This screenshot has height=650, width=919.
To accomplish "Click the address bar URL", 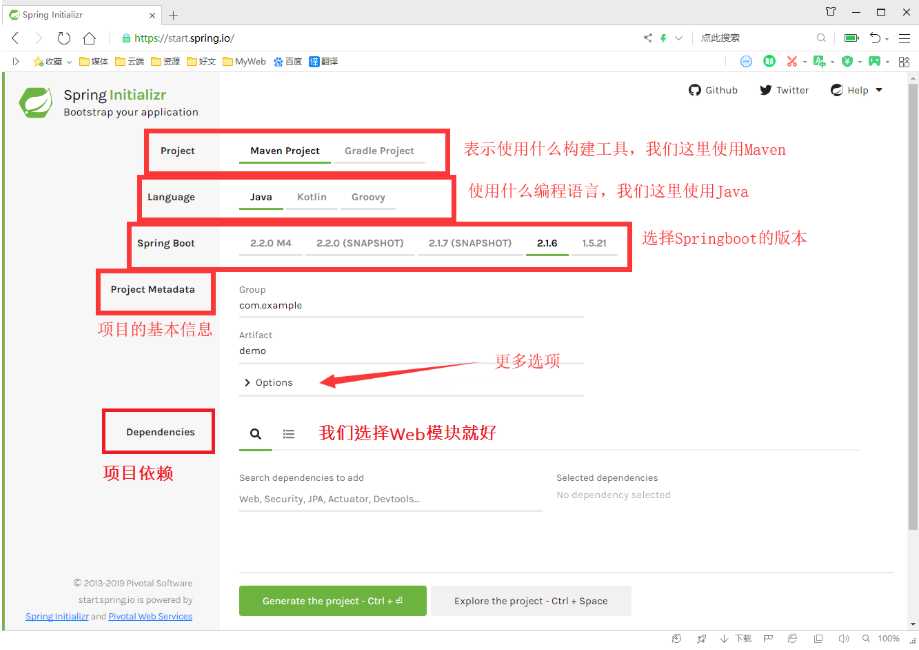I will click(x=184, y=38).
